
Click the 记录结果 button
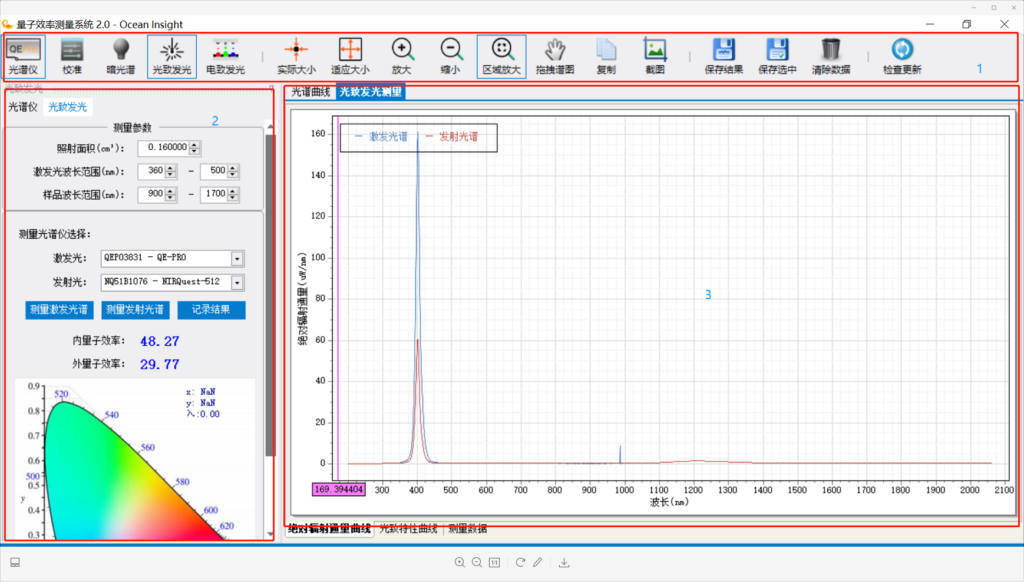pos(211,310)
